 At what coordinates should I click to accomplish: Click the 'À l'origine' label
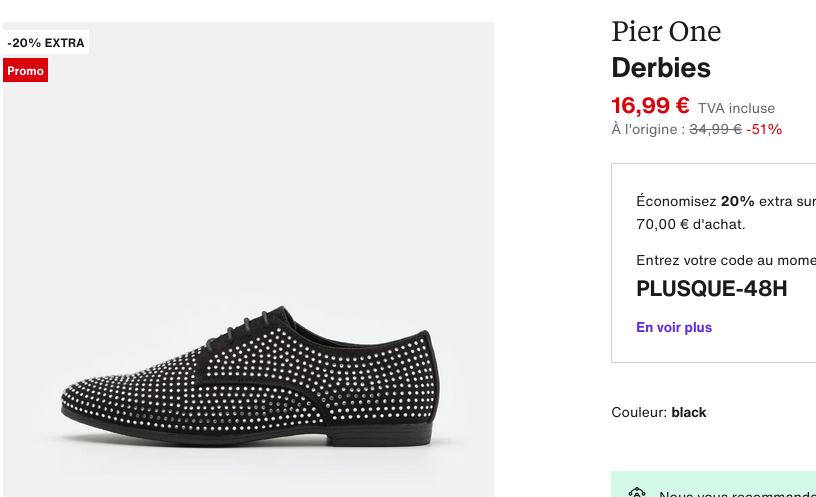(x=647, y=129)
